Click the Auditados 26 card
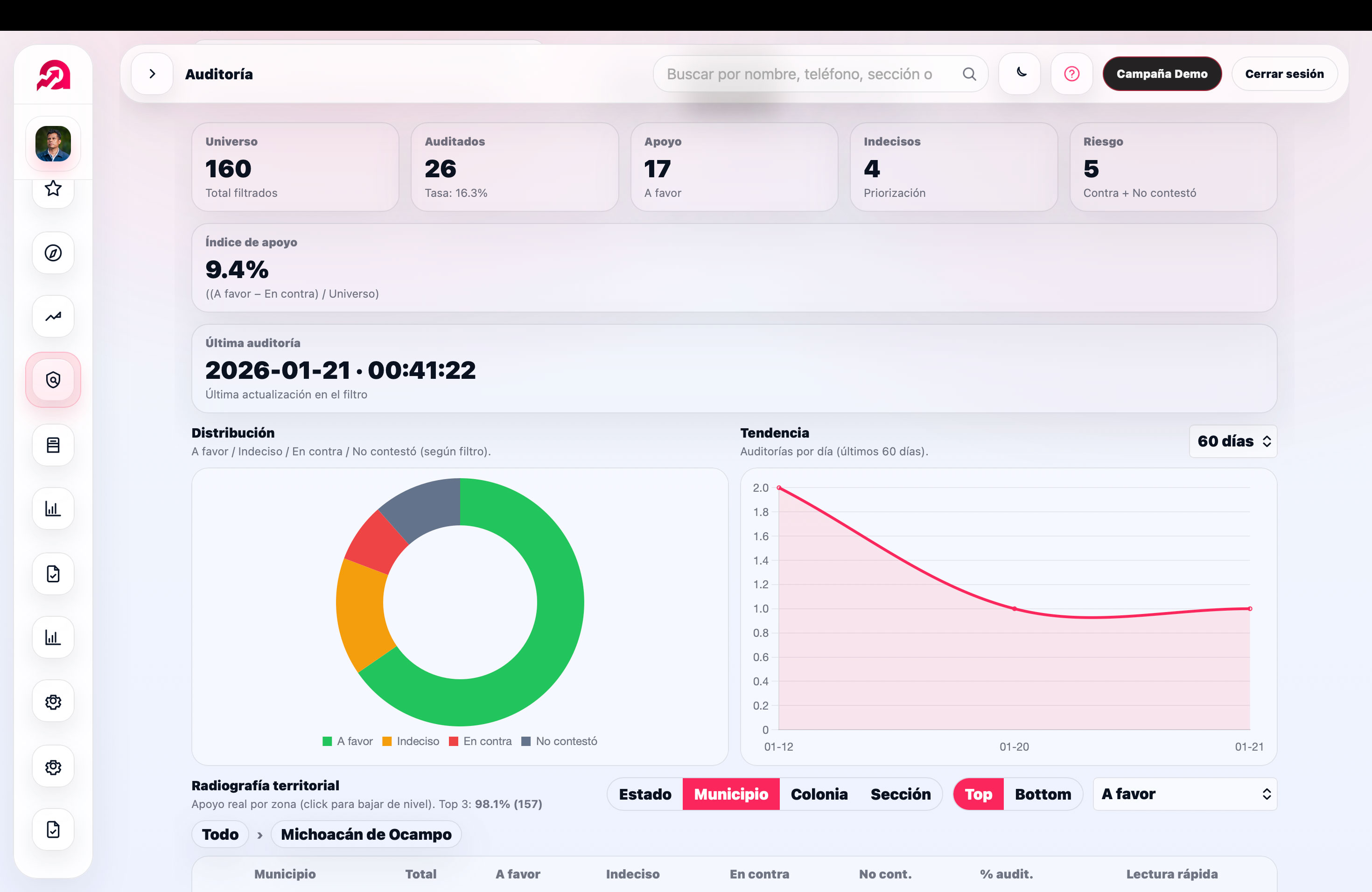This screenshot has width=1372, height=892. pyautogui.click(x=515, y=167)
